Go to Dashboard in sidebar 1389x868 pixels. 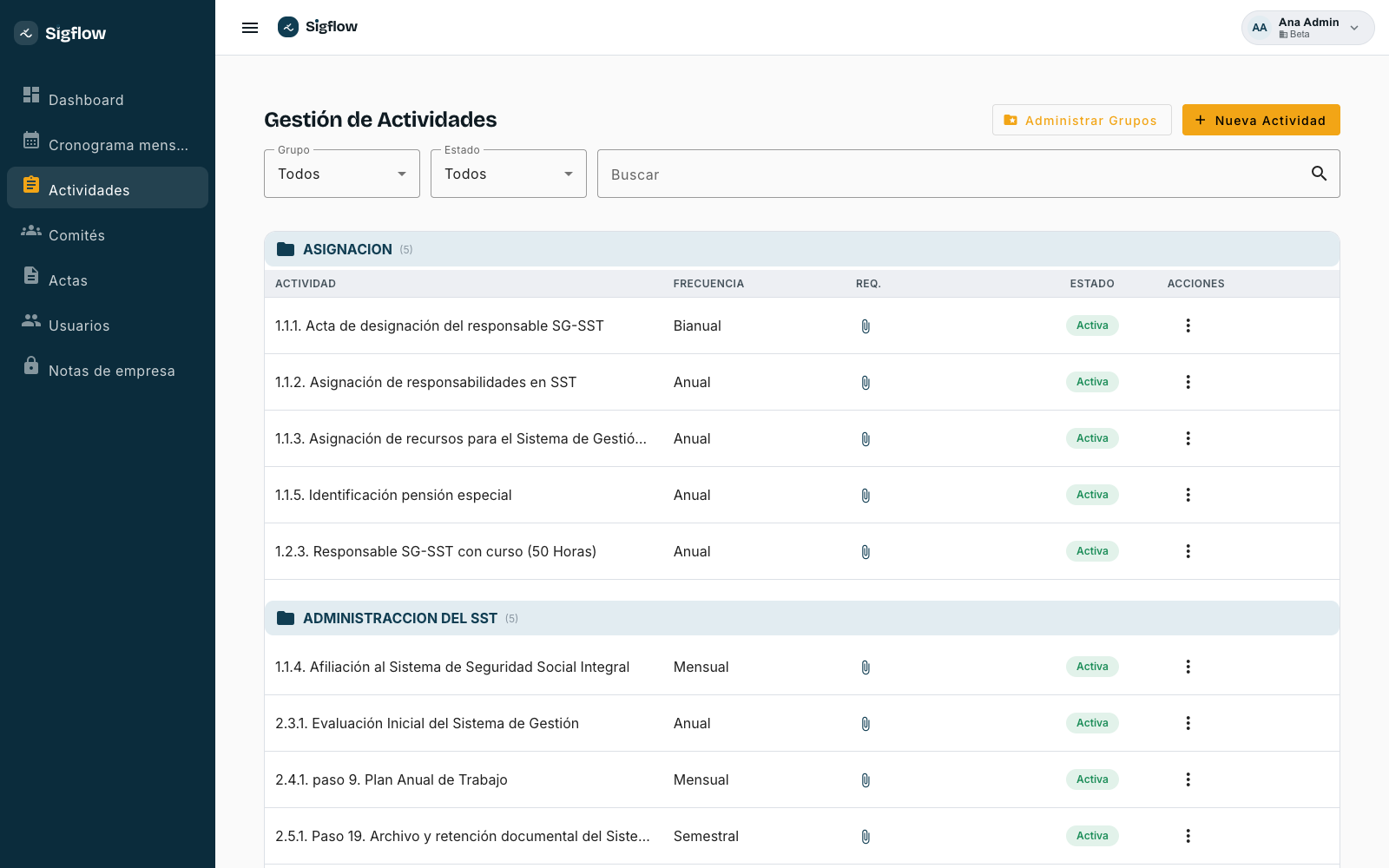coord(108,100)
